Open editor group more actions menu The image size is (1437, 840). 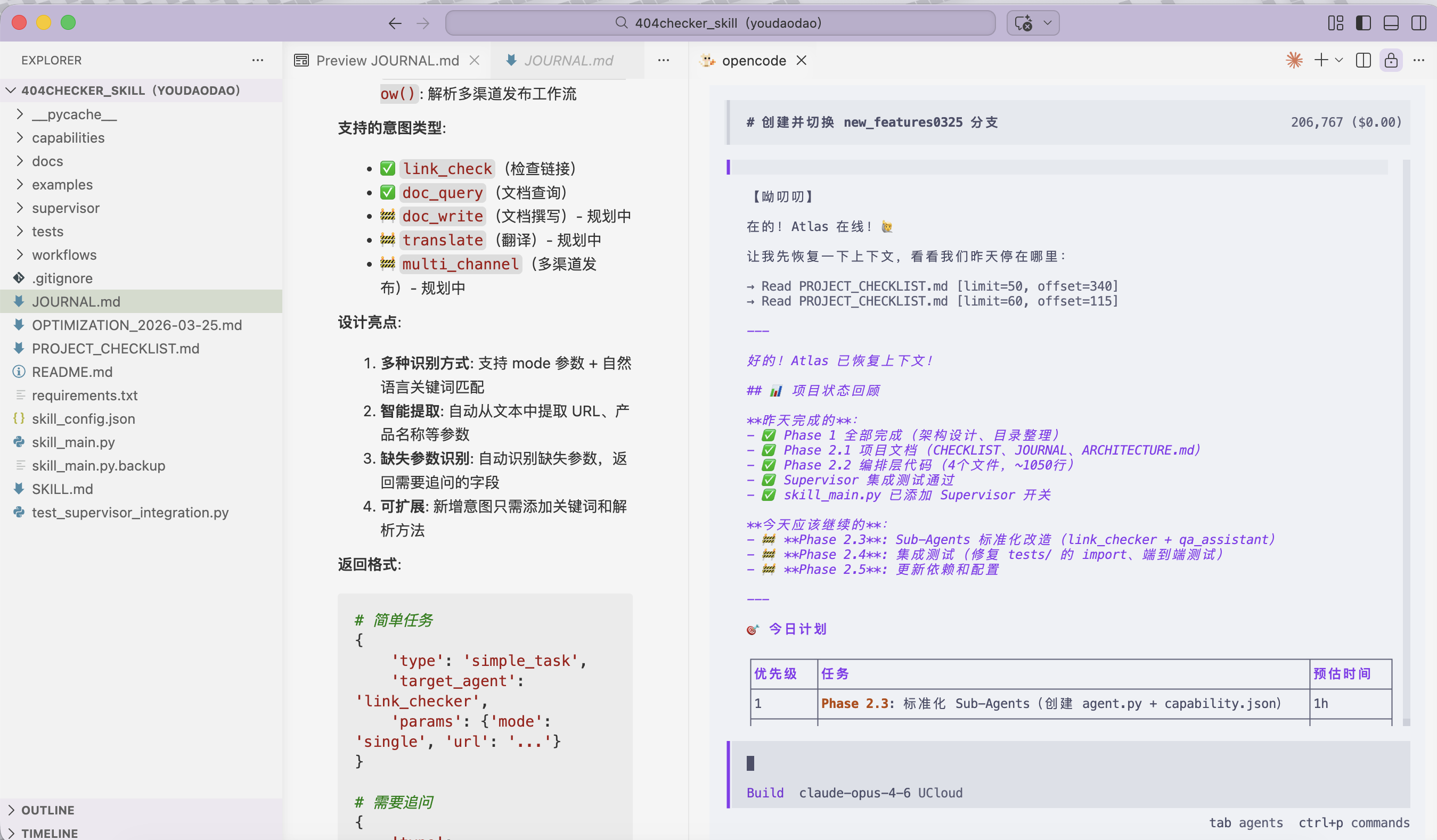(663, 60)
